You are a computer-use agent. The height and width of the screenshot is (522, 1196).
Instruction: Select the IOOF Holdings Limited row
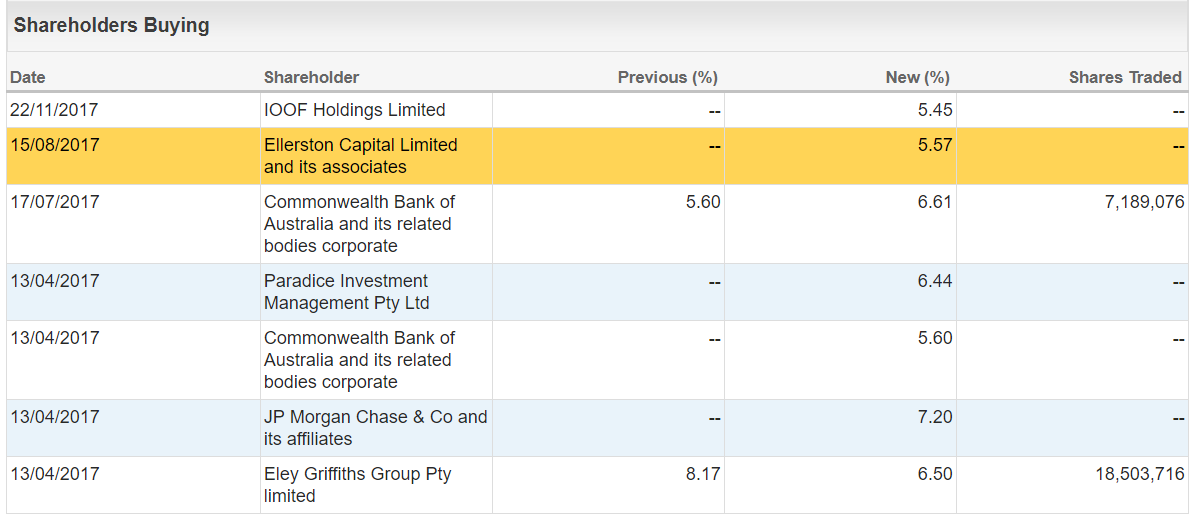coord(597,110)
